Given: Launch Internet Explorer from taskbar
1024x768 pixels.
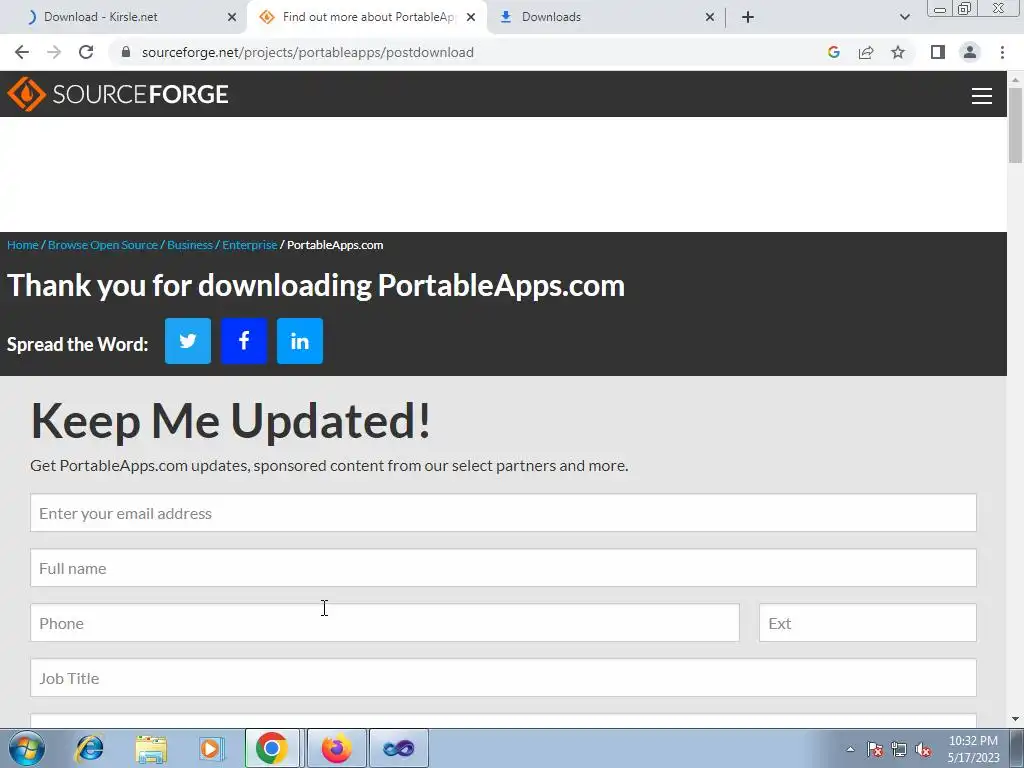Looking at the screenshot, I should (89, 748).
